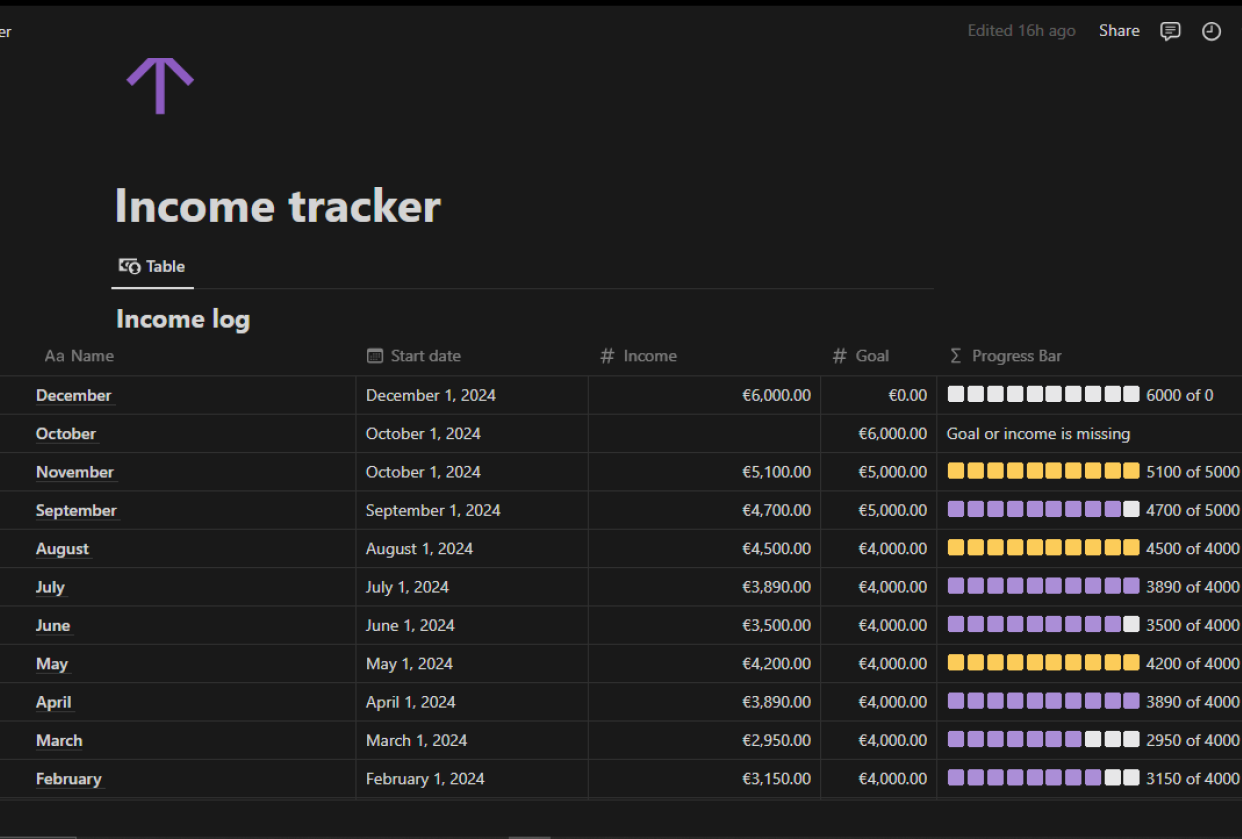Click the 3150 of 4000 progress bar
This screenshot has width=1242, height=839.
[1093, 778]
